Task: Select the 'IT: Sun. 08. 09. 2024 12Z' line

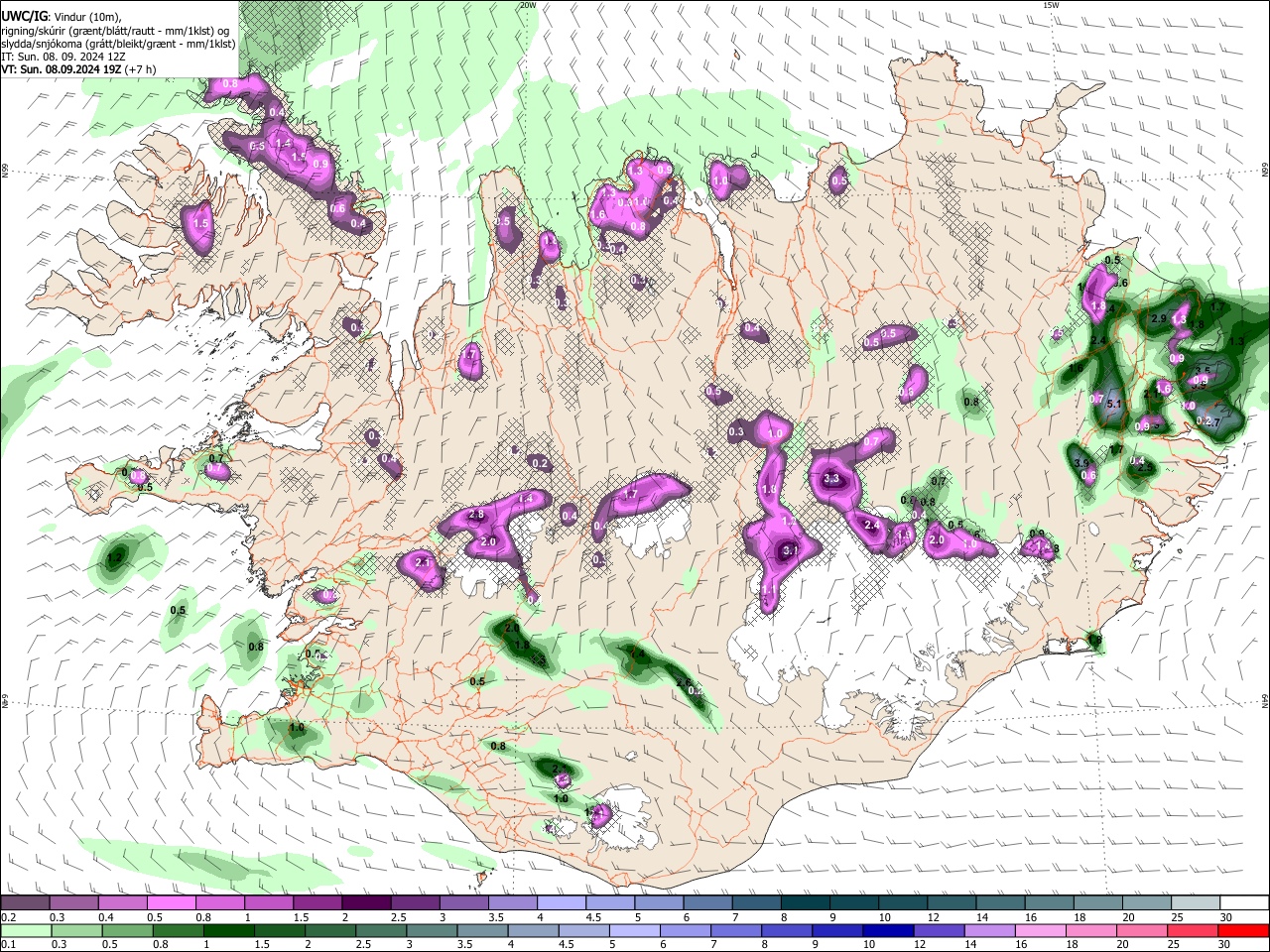Action: coord(63,57)
